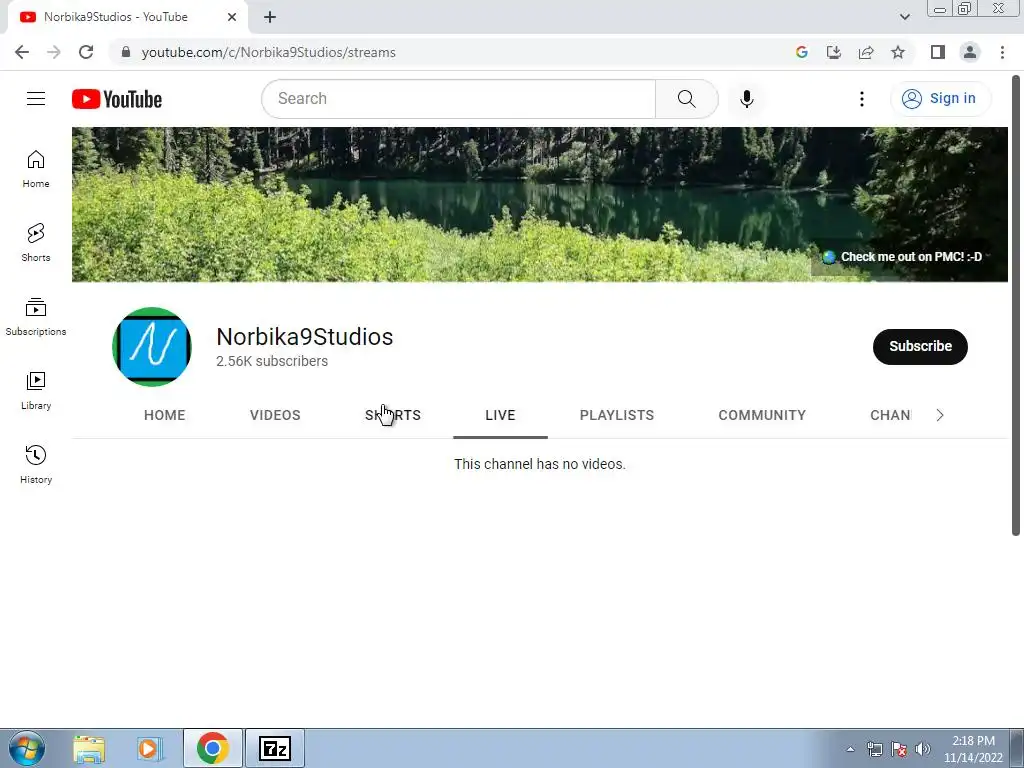This screenshot has width=1024, height=768.
Task: Go back with the browser back arrow
Action: pos(22,52)
